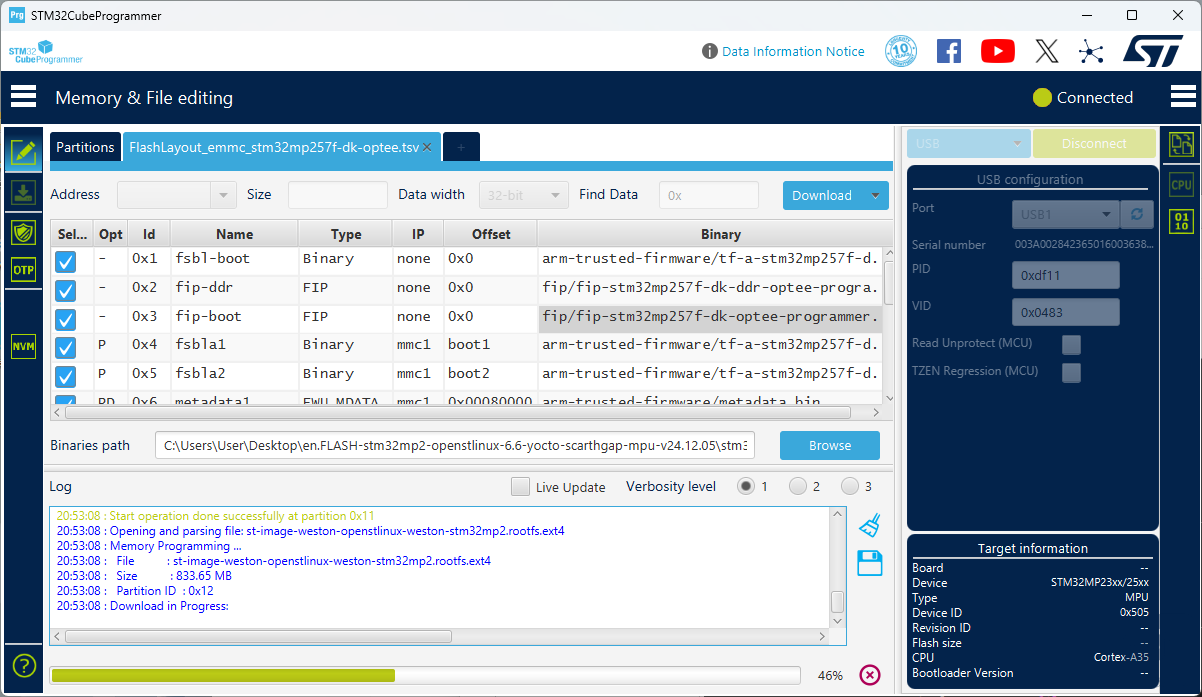Click the log horizontal scrollbar
Screen dimensions: 1202x697
(x=258, y=636)
